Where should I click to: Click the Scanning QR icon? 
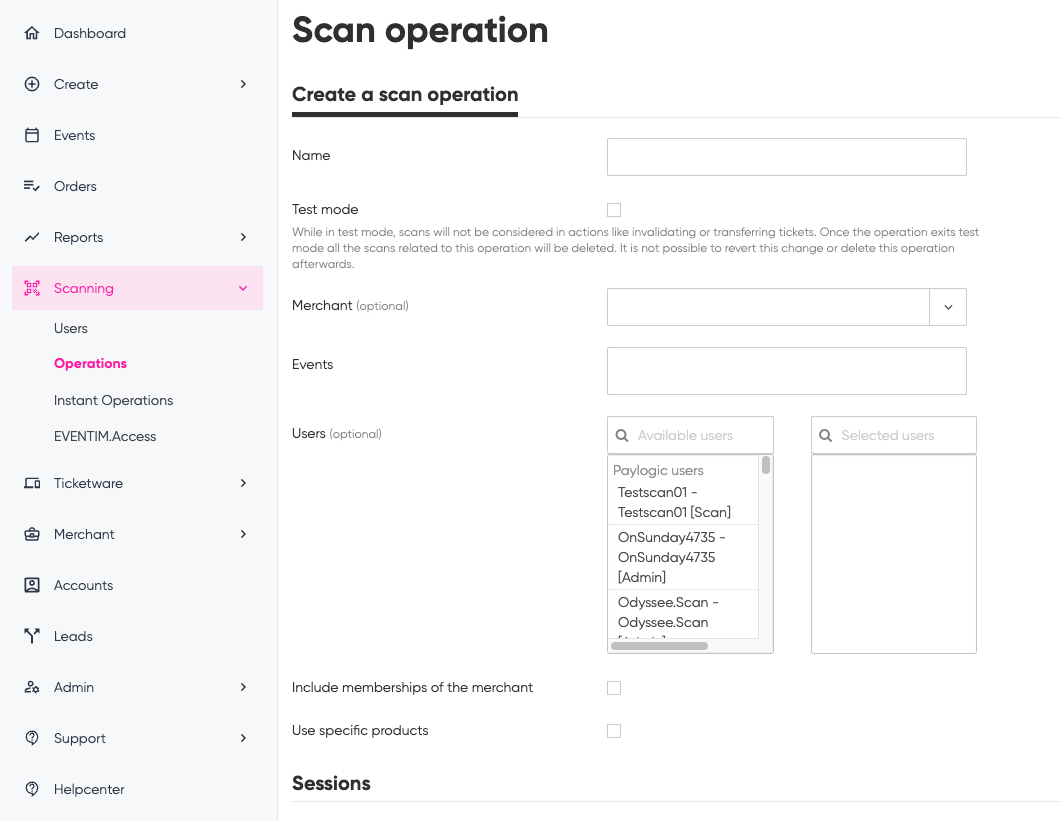pyautogui.click(x=32, y=288)
